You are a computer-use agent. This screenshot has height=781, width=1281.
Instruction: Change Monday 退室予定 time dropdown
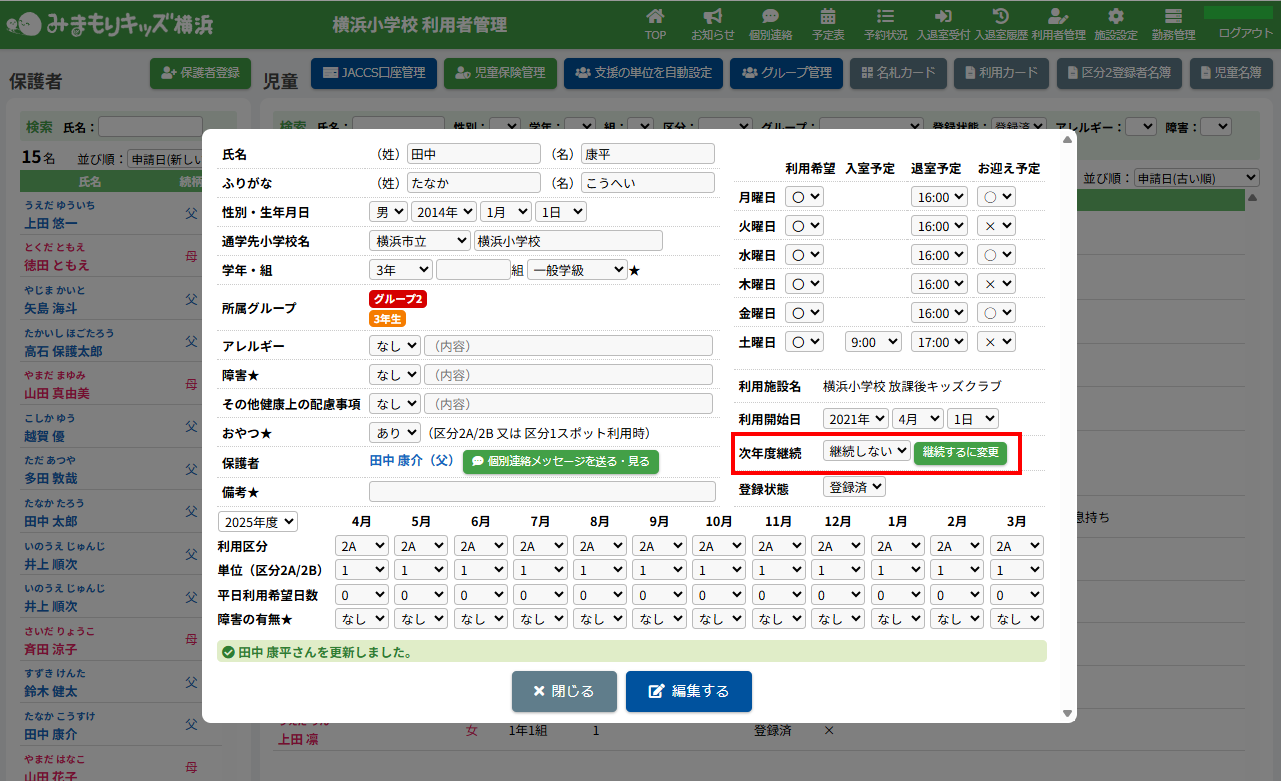tap(939, 197)
